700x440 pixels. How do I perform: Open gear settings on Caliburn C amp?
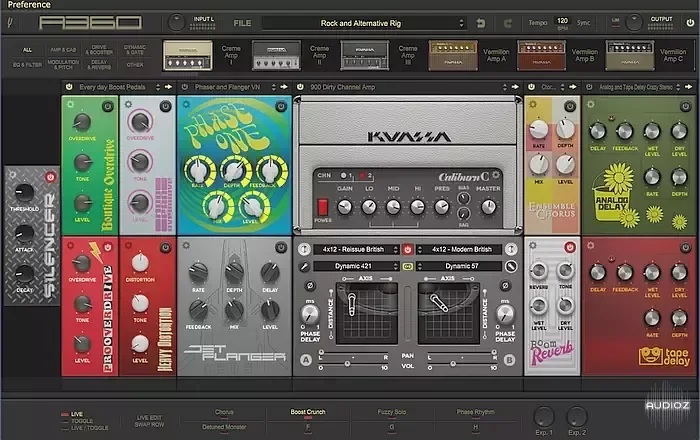(496, 175)
